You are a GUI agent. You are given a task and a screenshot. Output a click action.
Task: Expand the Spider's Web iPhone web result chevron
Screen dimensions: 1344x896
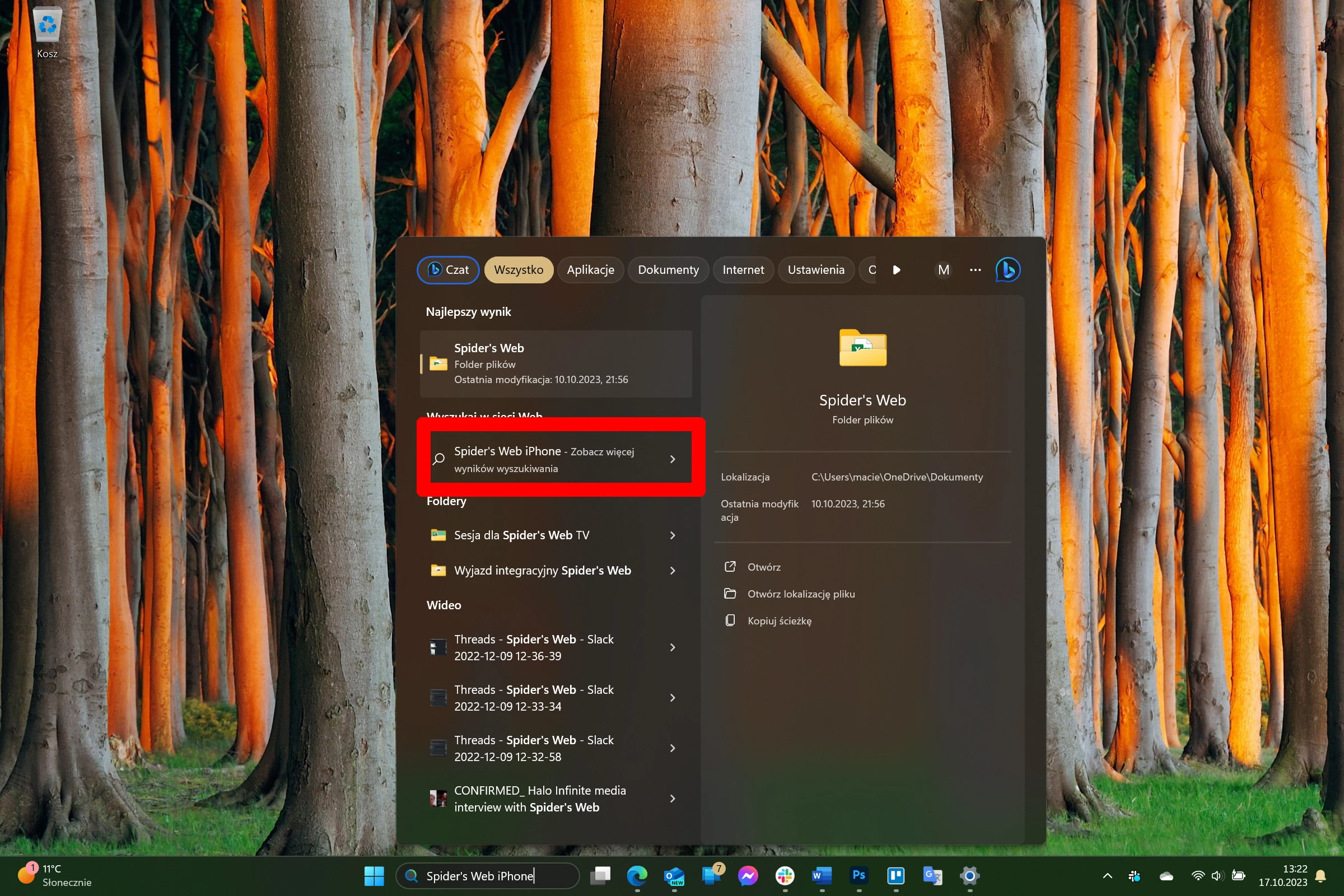coord(673,459)
